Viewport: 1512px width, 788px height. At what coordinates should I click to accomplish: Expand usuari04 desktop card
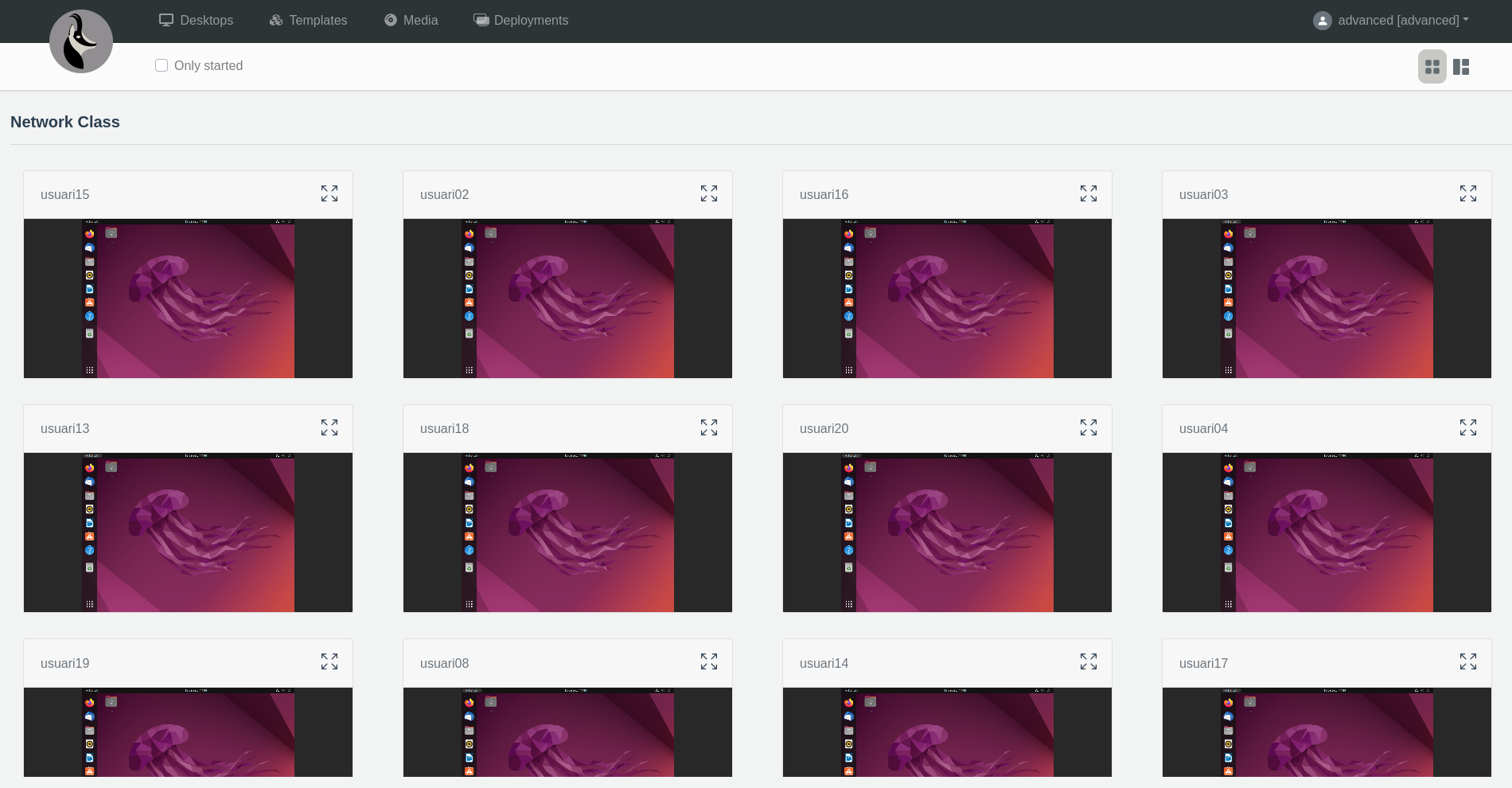coord(1468,427)
